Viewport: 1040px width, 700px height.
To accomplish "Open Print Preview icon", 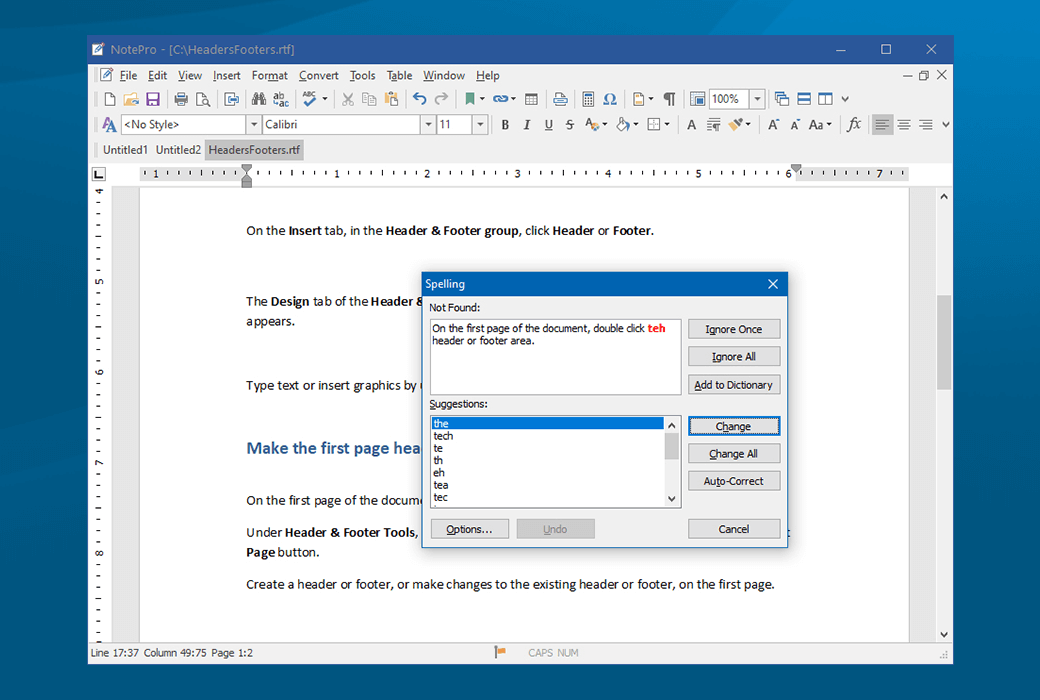I will click(x=203, y=100).
